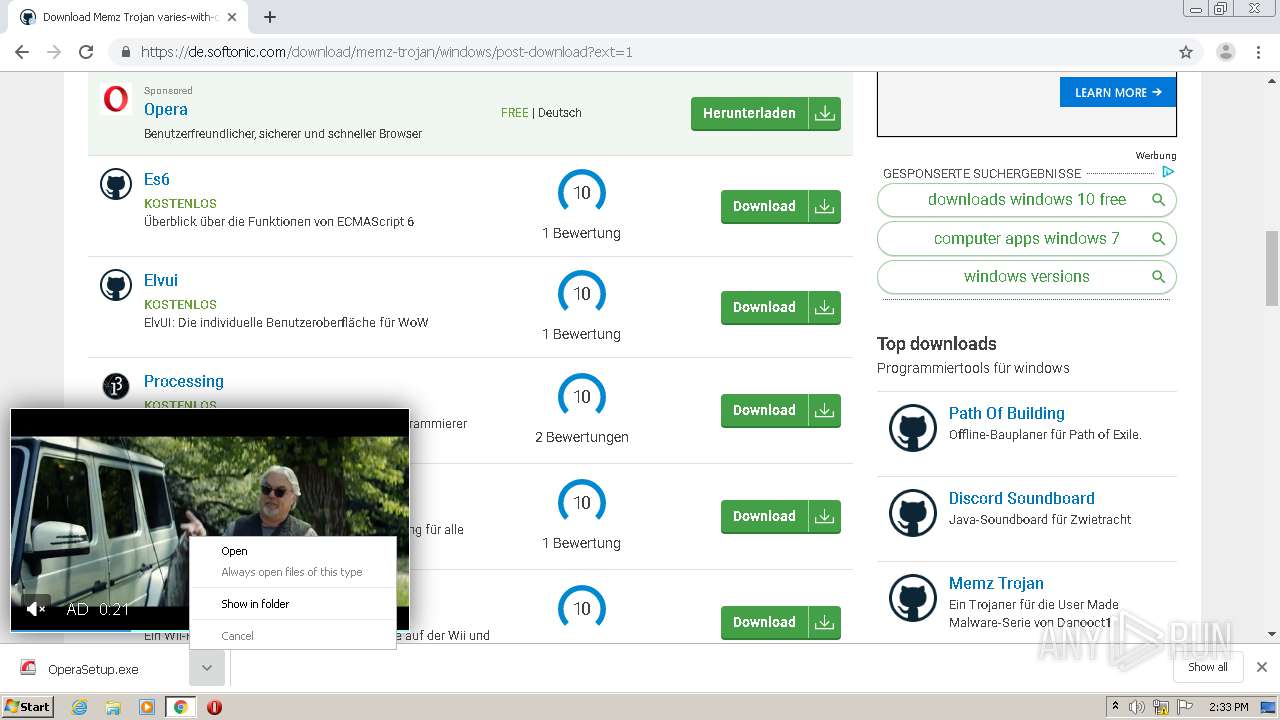Search downloads windows 10 free suggestion
Image resolution: width=1280 pixels, height=720 pixels.
point(1027,200)
